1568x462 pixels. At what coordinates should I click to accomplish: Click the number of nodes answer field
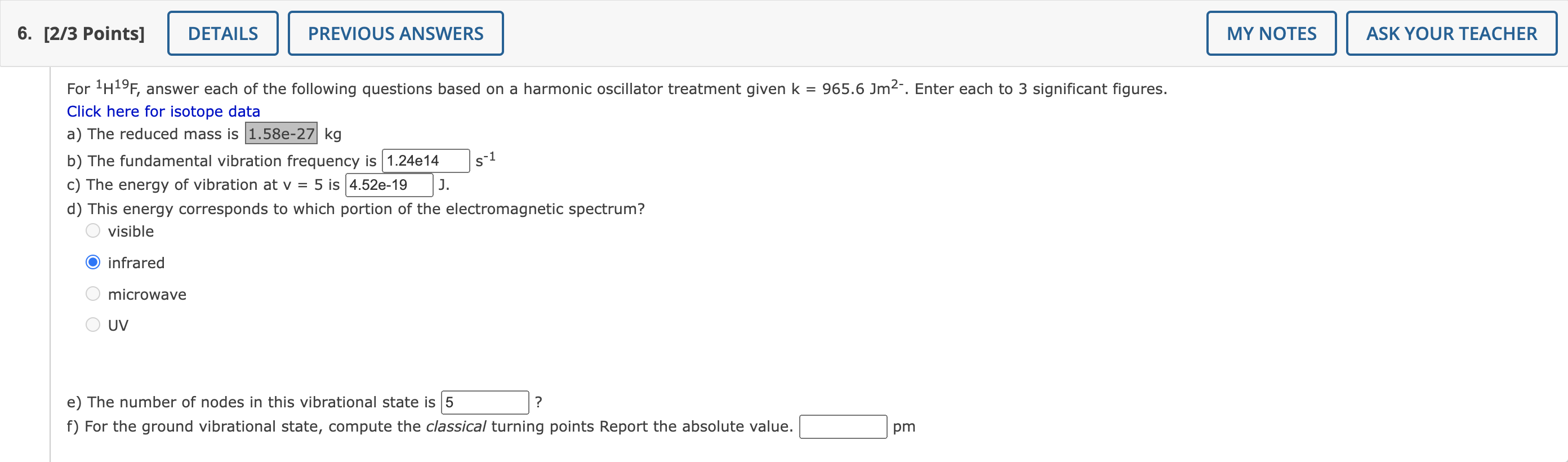[484, 402]
